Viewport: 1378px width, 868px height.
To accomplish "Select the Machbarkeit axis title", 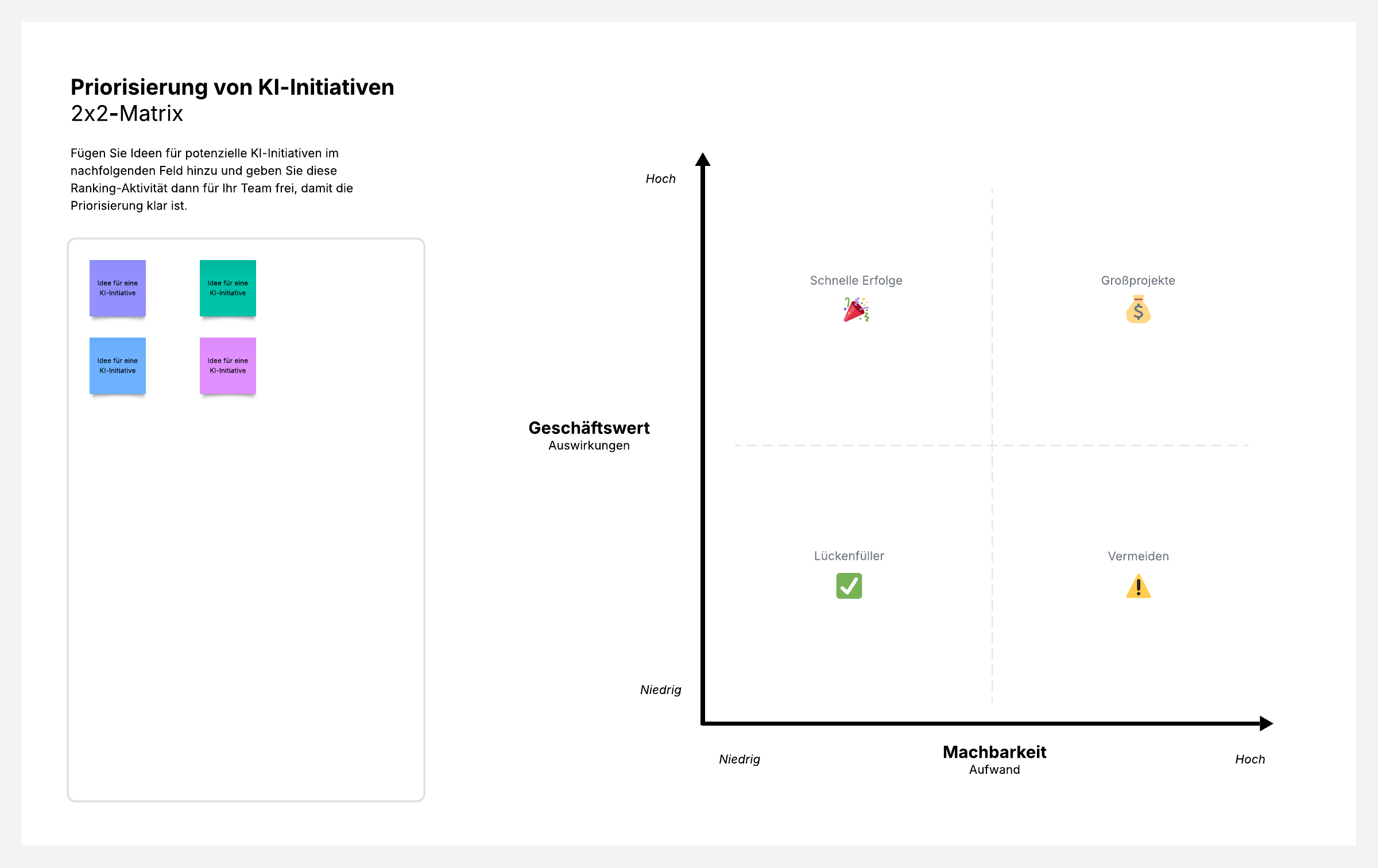I will (x=994, y=752).
